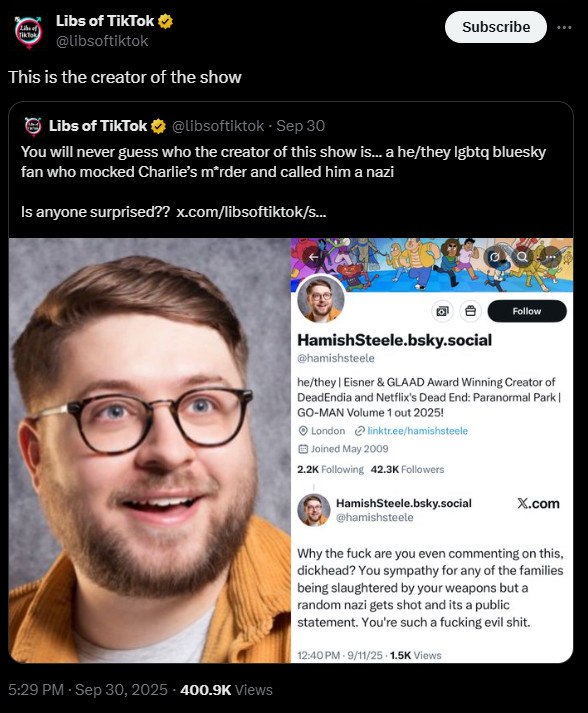Click the round profile picture under banner
The image size is (588, 713).
[x=321, y=299]
